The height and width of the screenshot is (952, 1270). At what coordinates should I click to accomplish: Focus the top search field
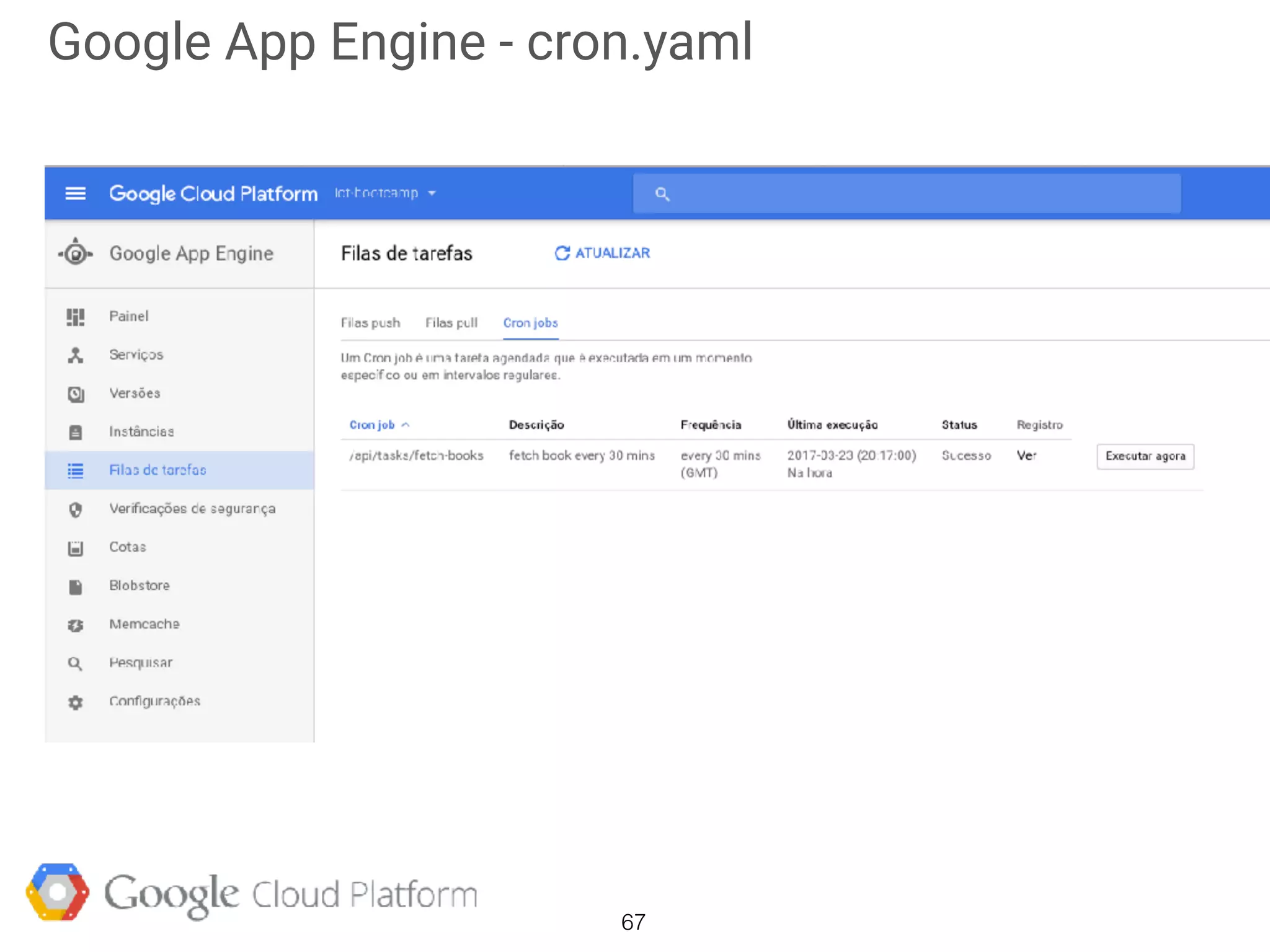[x=907, y=194]
